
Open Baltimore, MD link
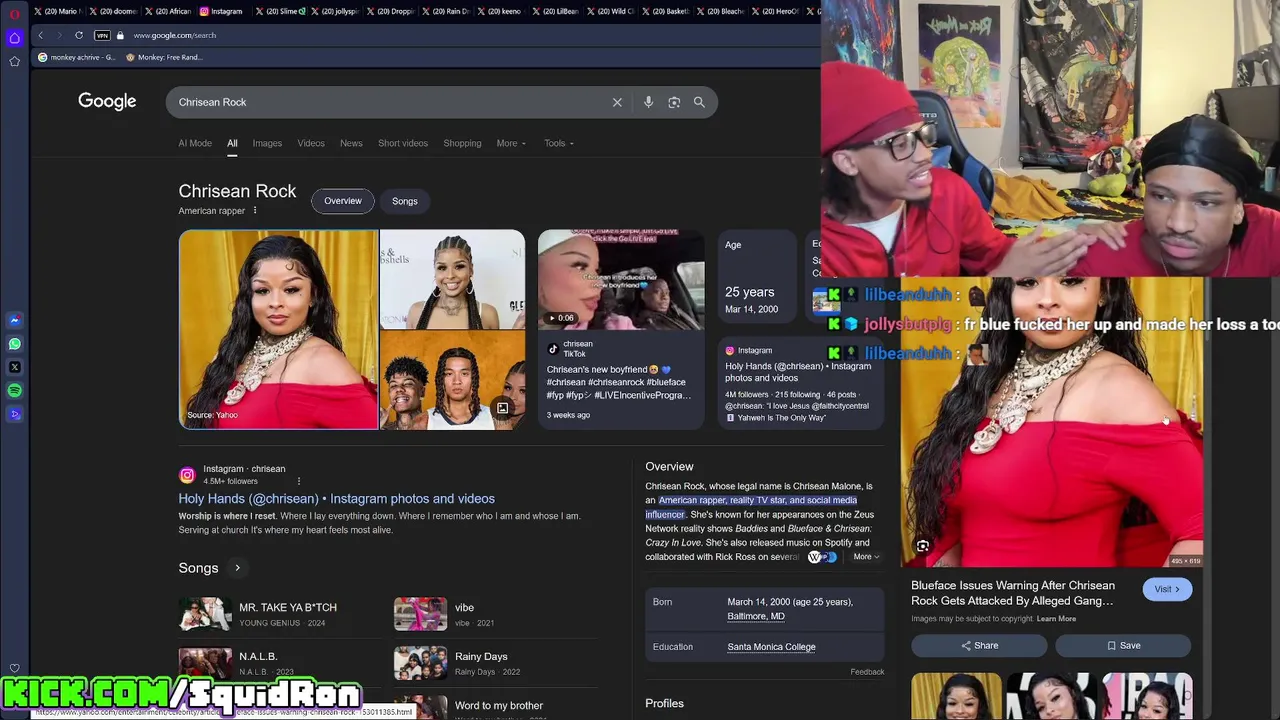coord(756,616)
